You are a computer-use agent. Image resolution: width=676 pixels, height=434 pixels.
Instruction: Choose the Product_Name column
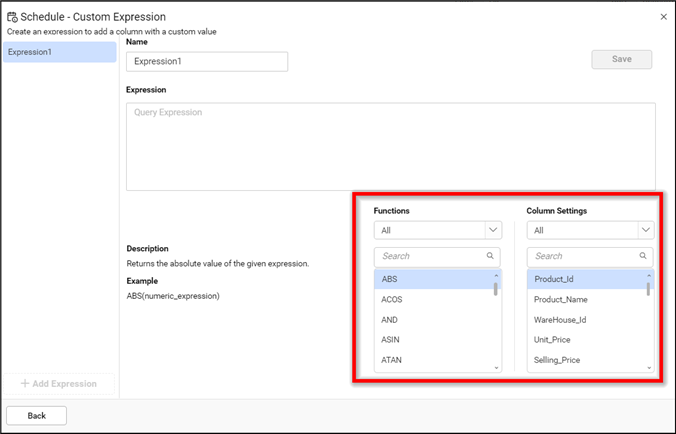click(585, 299)
